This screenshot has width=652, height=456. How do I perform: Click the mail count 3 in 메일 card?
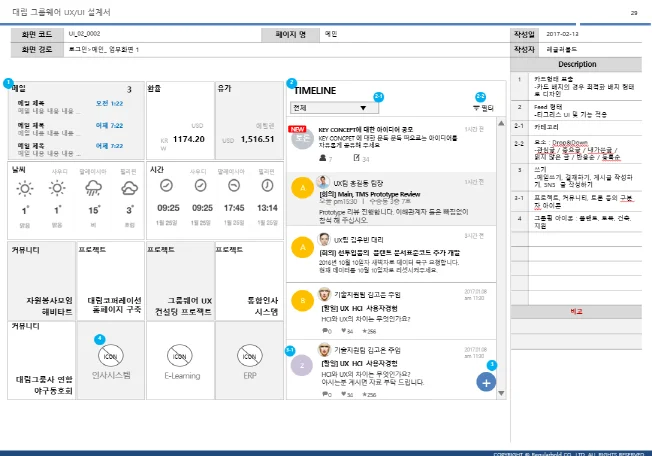(129, 89)
